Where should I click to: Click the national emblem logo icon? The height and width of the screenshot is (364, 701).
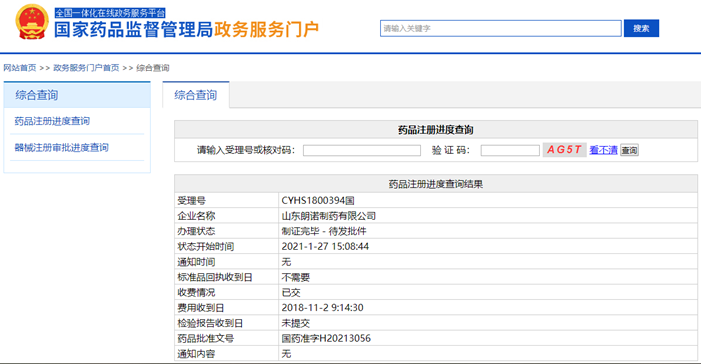pyautogui.click(x=32, y=22)
